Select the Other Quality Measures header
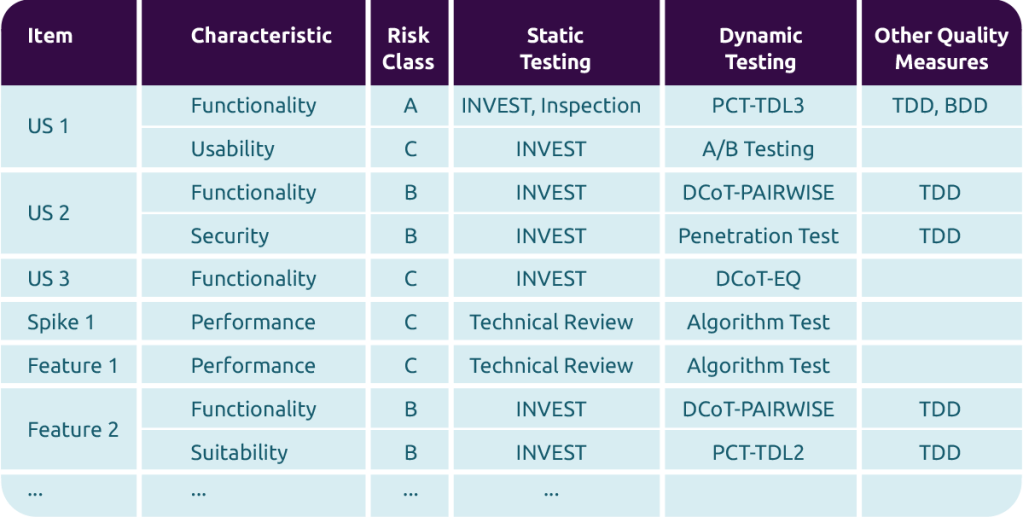 point(941,48)
